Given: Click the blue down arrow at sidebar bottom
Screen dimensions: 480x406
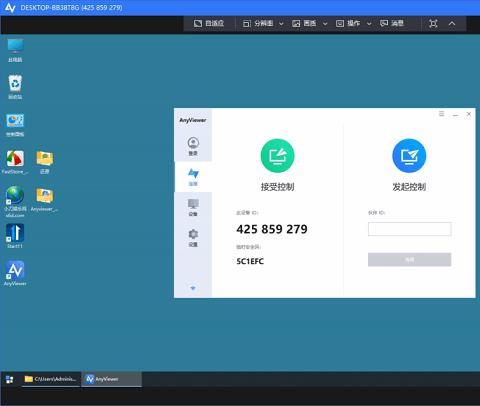Looking at the screenshot, I should (x=193, y=288).
